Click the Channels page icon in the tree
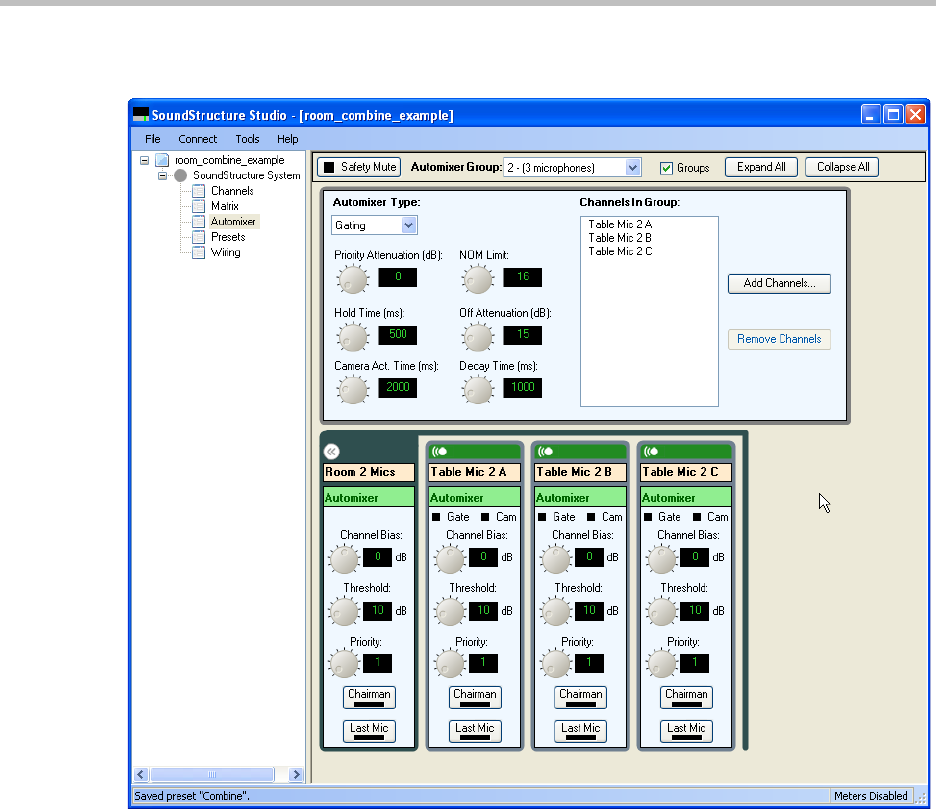936x809 pixels. click(198, 191)
